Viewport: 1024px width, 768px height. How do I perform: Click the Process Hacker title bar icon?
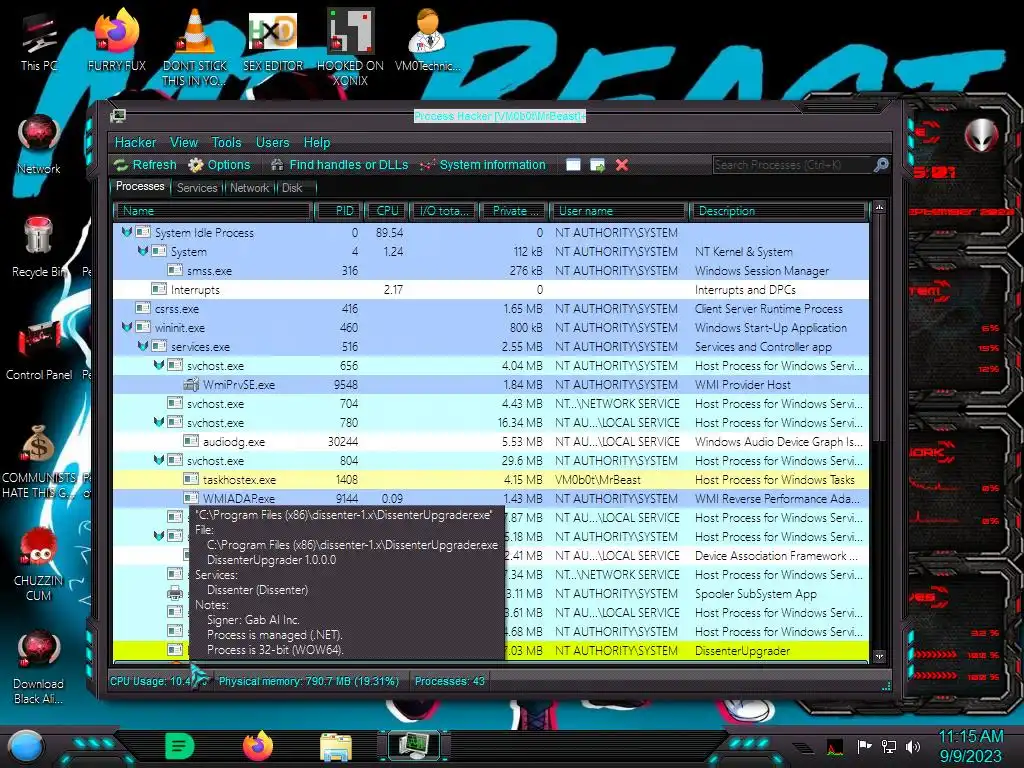pos(118,116)
